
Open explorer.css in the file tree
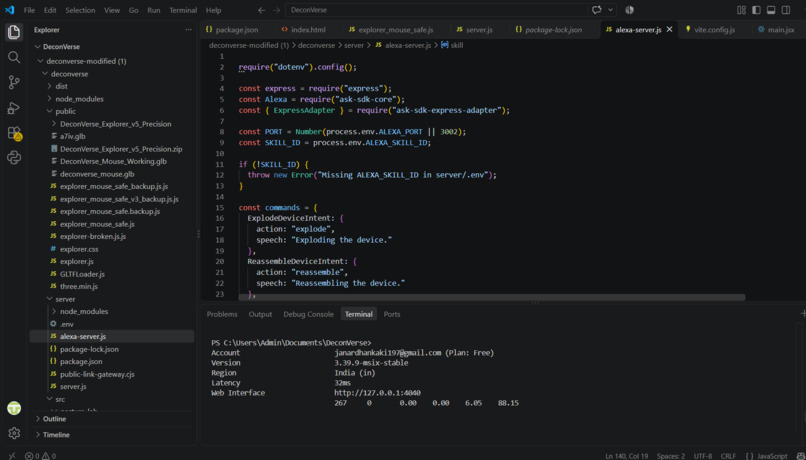[x=112, y=249]
